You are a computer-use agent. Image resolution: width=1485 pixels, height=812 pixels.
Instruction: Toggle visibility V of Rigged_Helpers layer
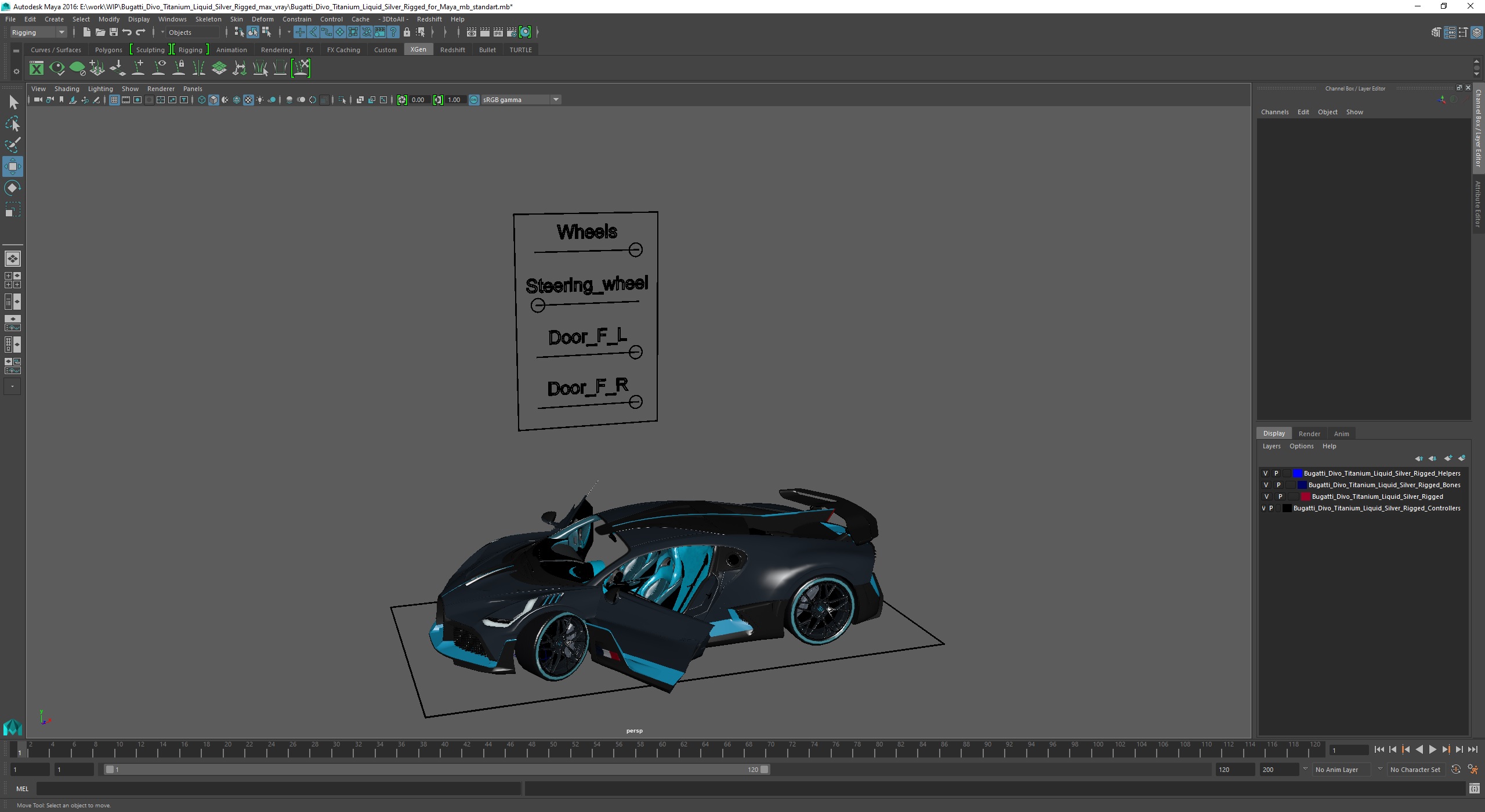coord(1266,473)
